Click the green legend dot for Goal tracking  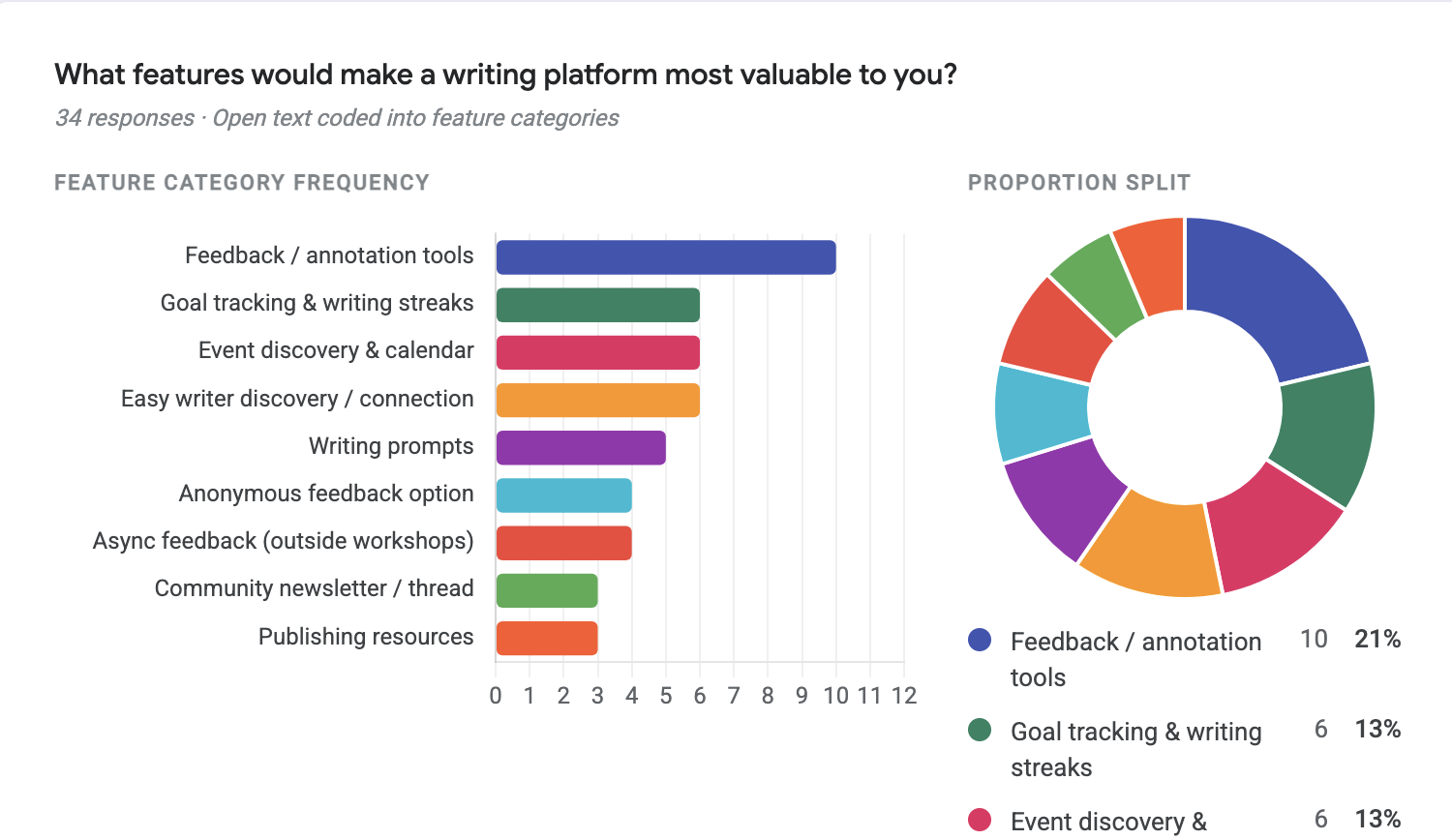pos(980,730)
